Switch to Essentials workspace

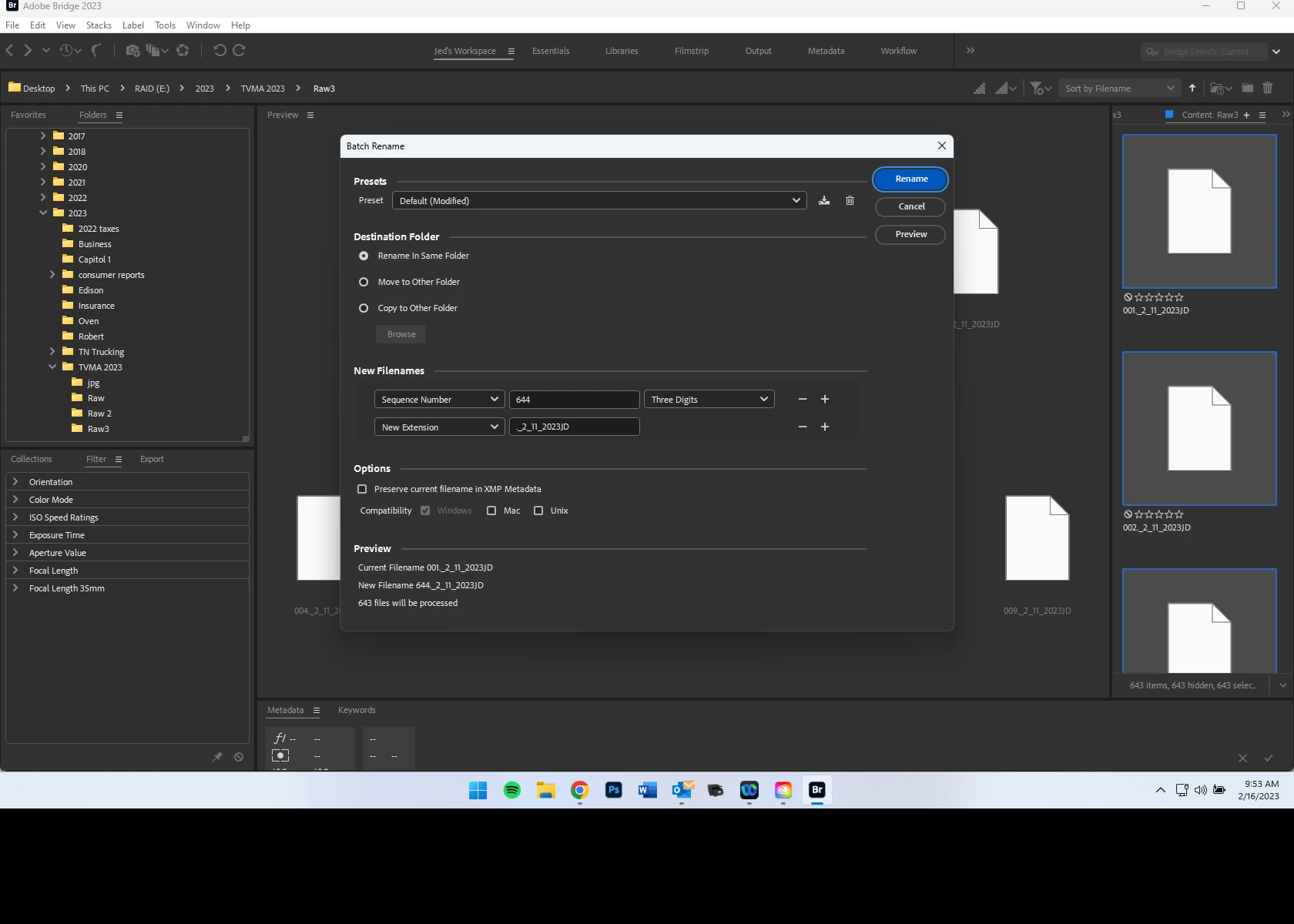point(551,51)
